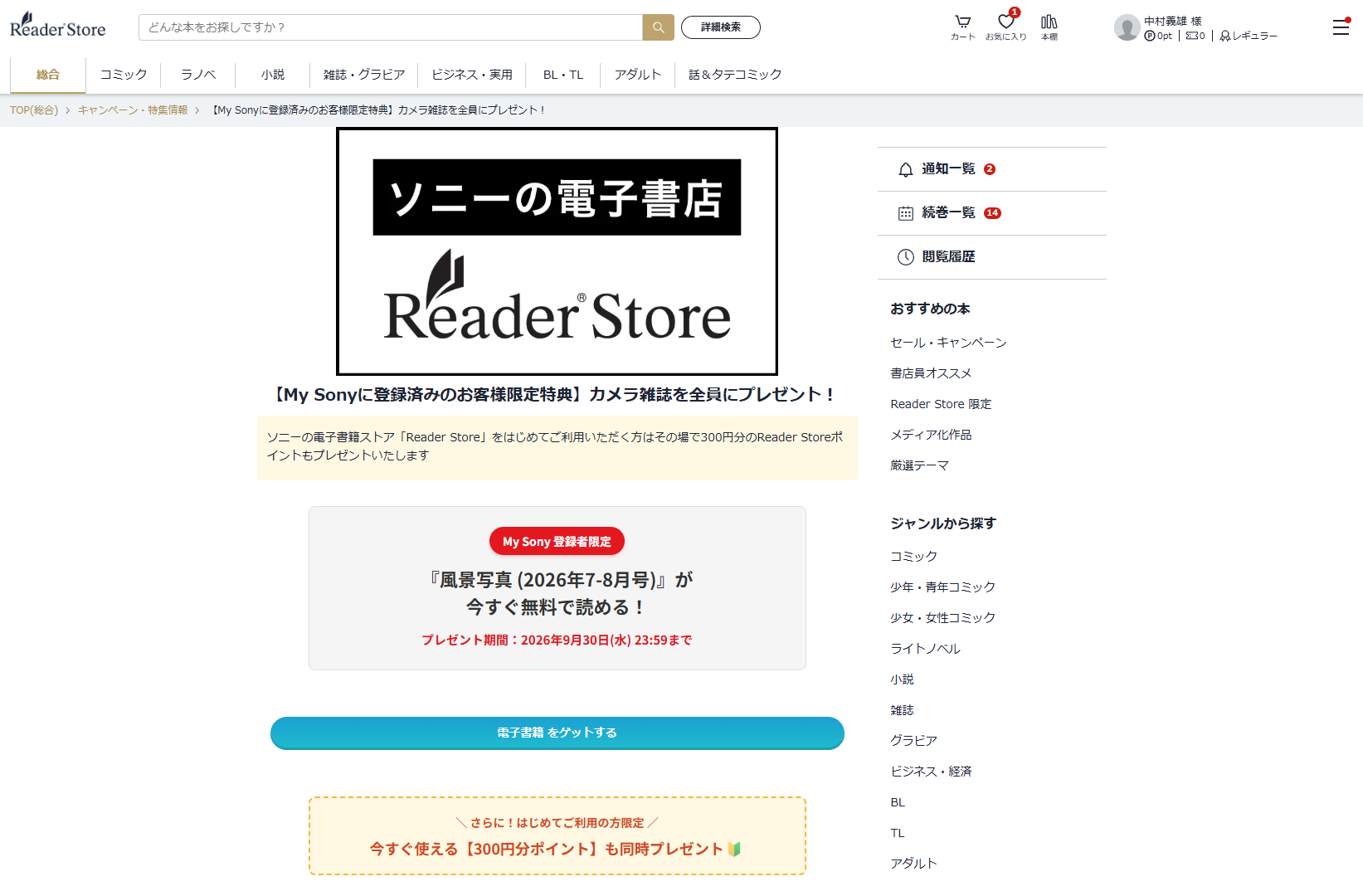Click the 300円分ポイント present banner
1363x896 pixels.
(x=557, y=836)
